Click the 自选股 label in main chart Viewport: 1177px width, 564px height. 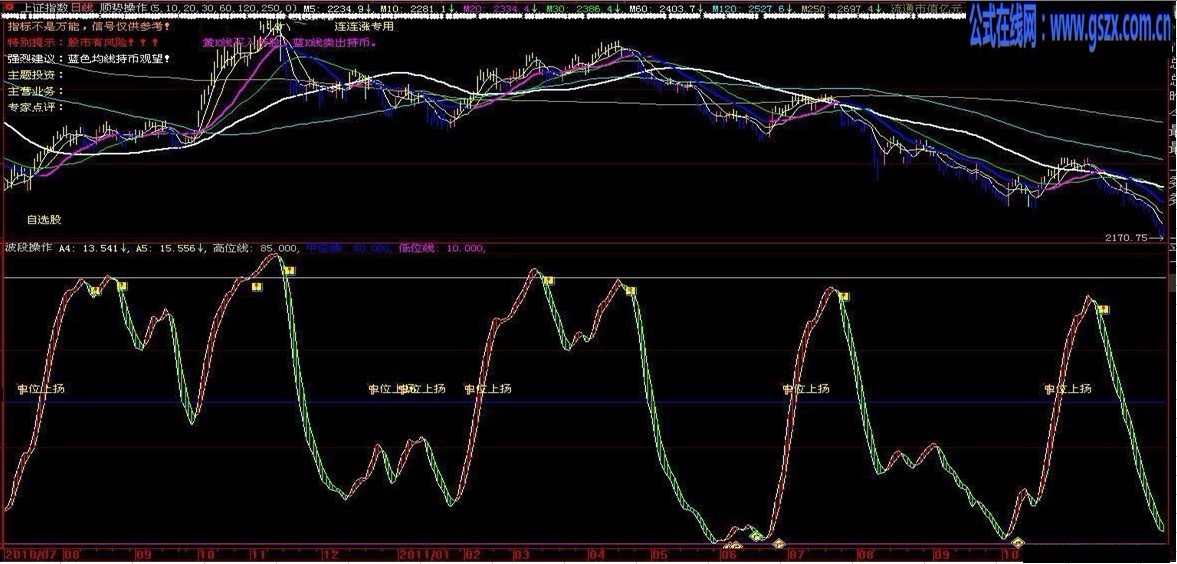click(x=44, y=218)
